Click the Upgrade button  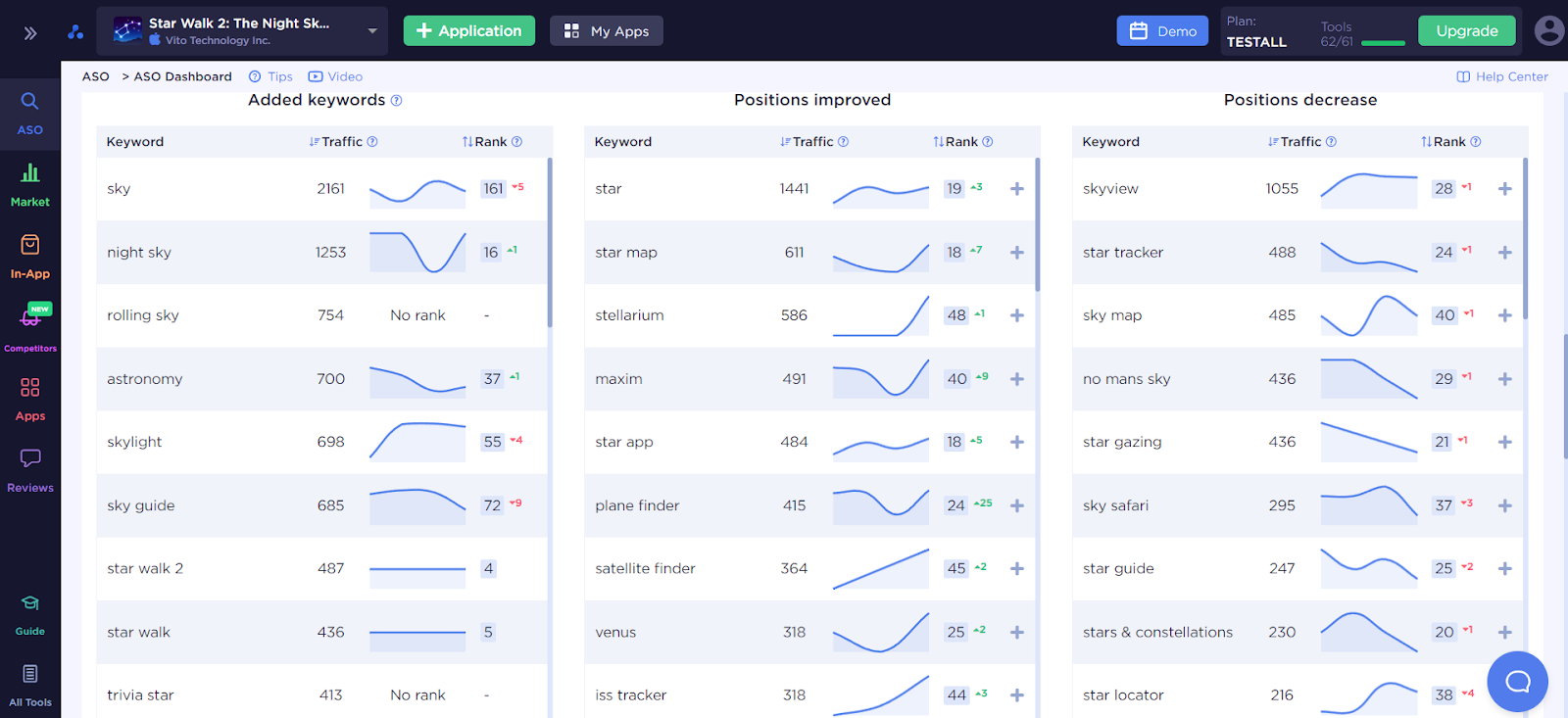[x=1467, y=30]
